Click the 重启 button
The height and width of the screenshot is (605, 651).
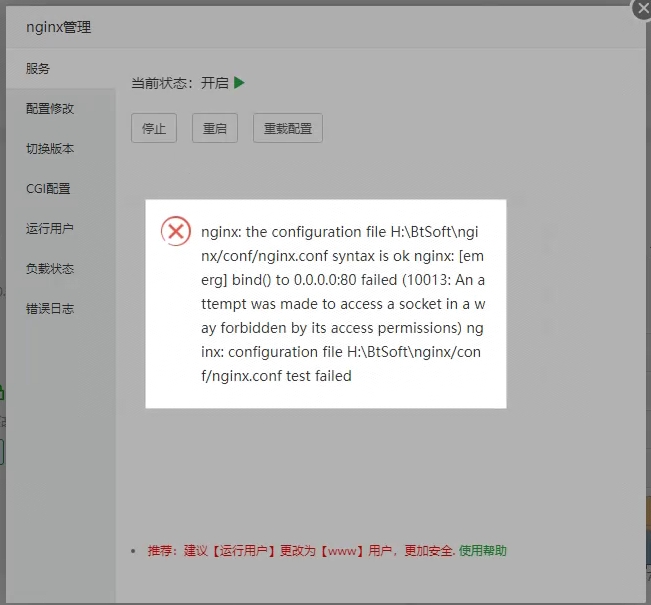coord(215,128)
